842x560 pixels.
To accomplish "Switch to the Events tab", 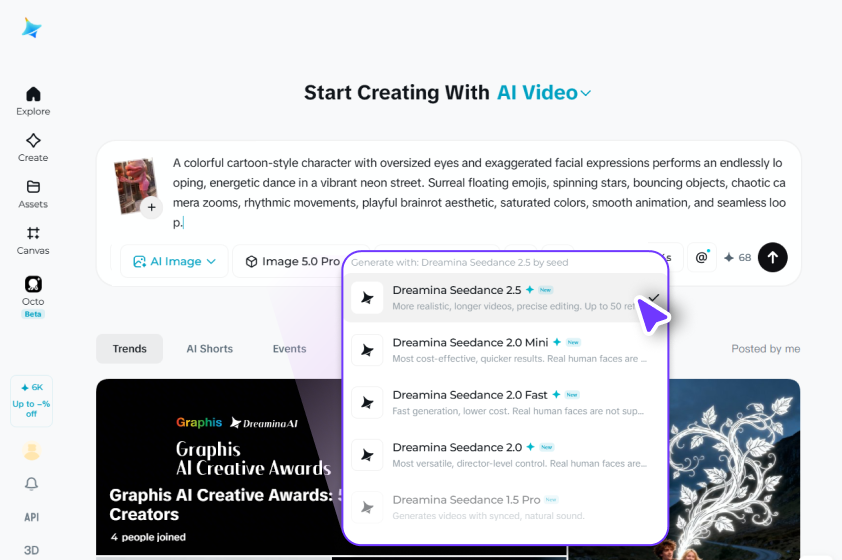I will coord(289,349).
